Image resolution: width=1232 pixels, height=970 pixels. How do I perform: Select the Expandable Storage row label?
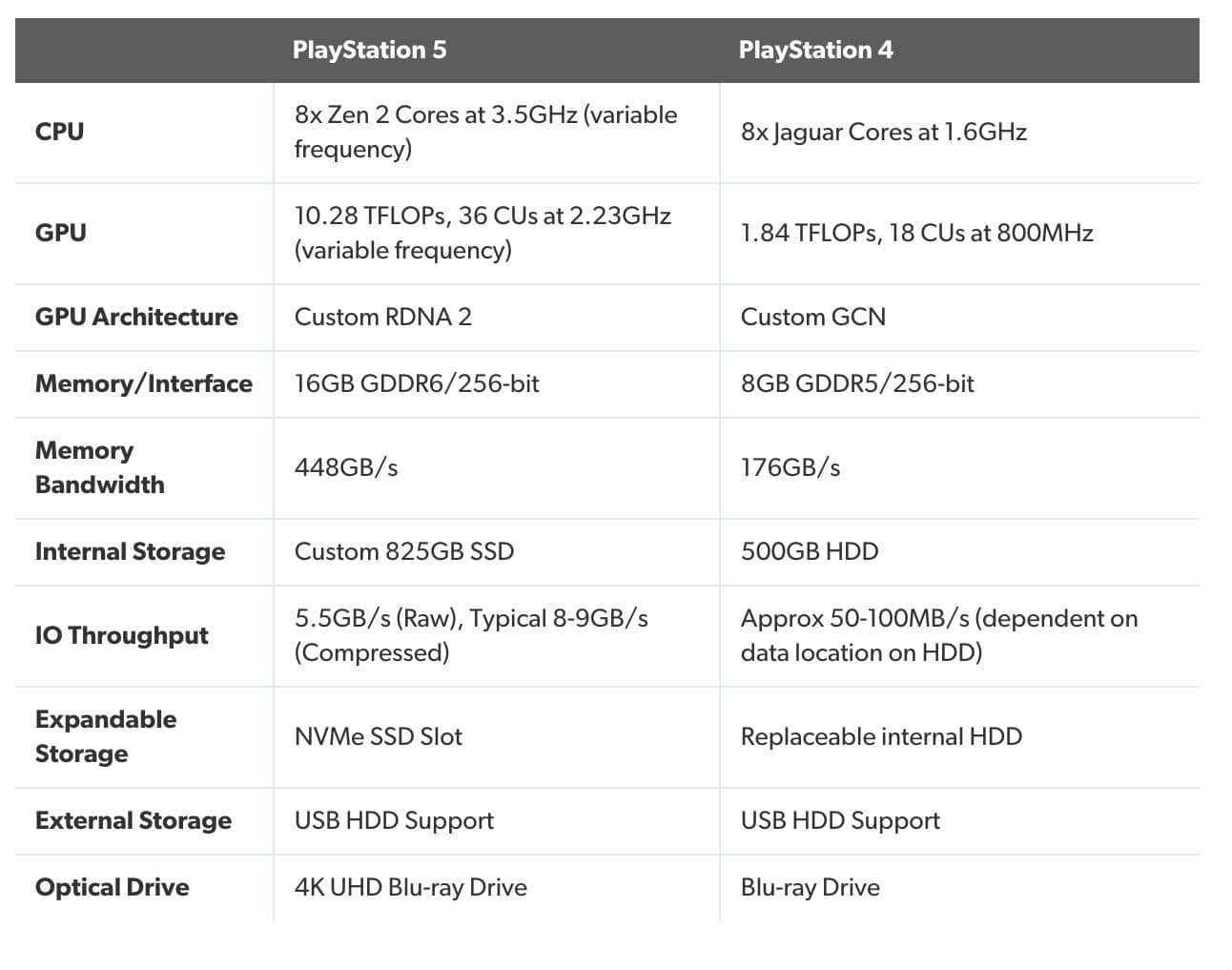(x=106, y=736)
